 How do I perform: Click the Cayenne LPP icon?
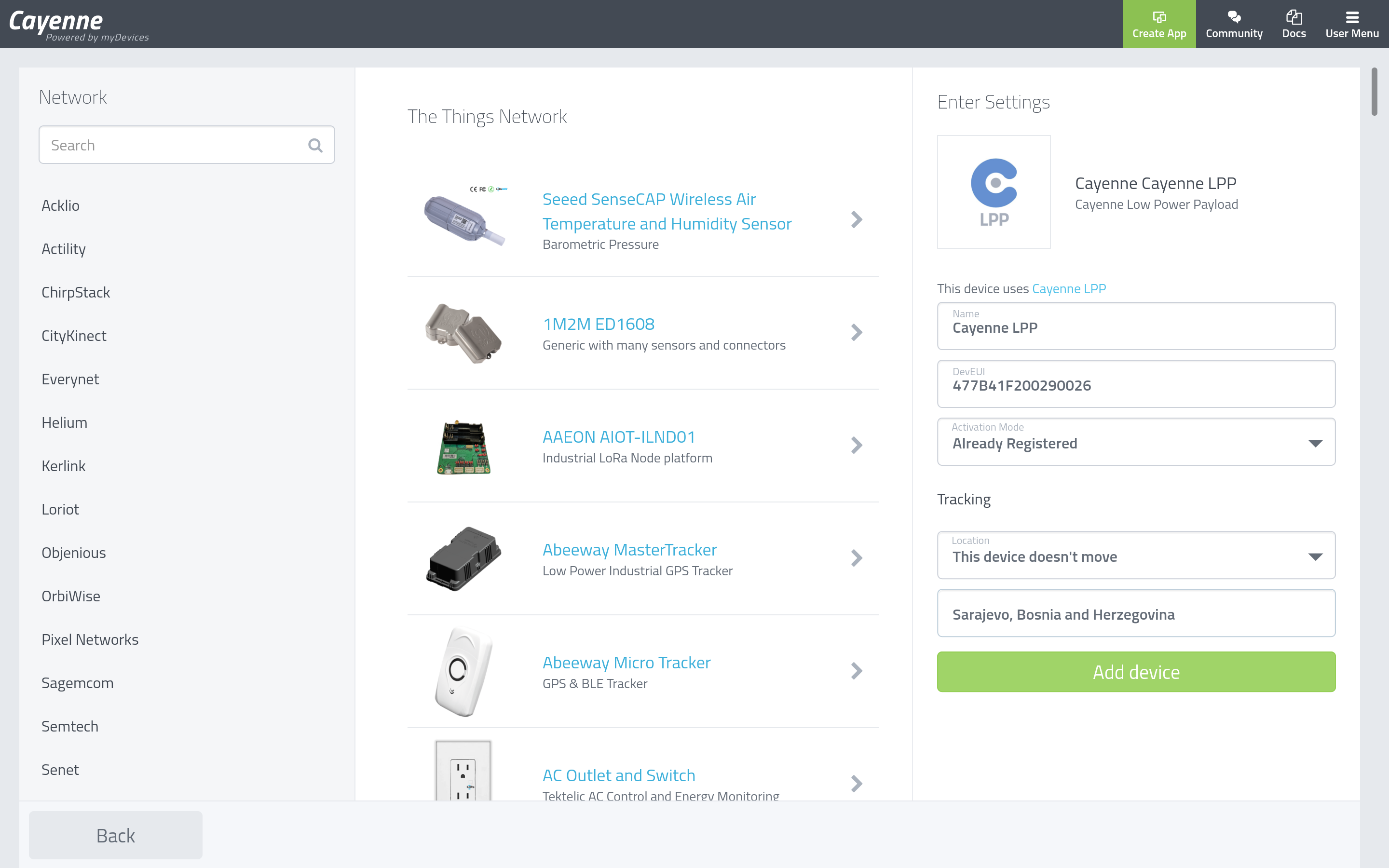[994, 191]
